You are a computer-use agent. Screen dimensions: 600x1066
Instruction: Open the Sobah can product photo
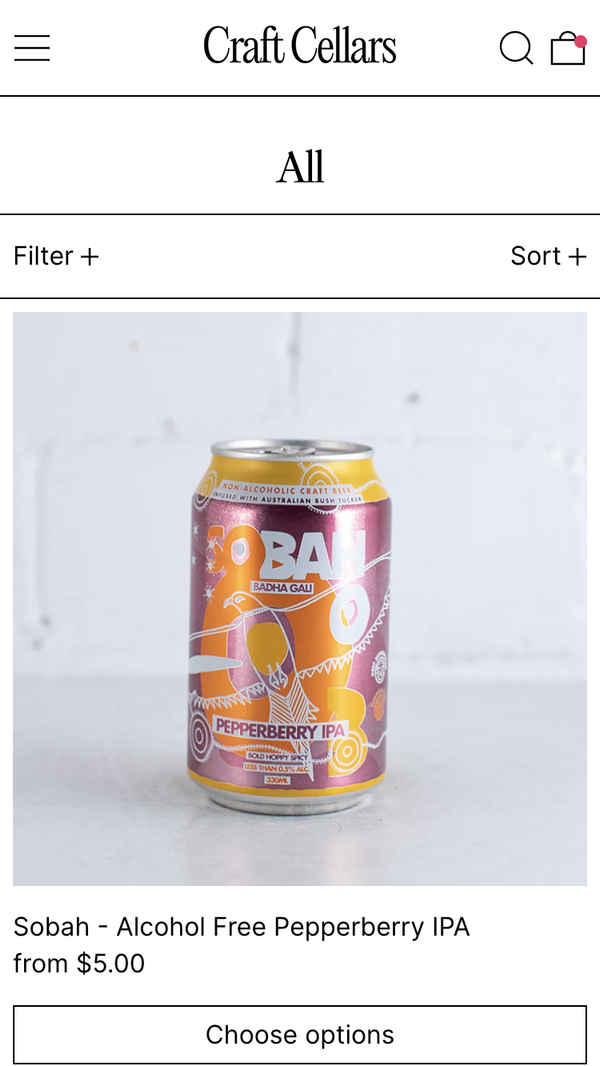(300, 599)
